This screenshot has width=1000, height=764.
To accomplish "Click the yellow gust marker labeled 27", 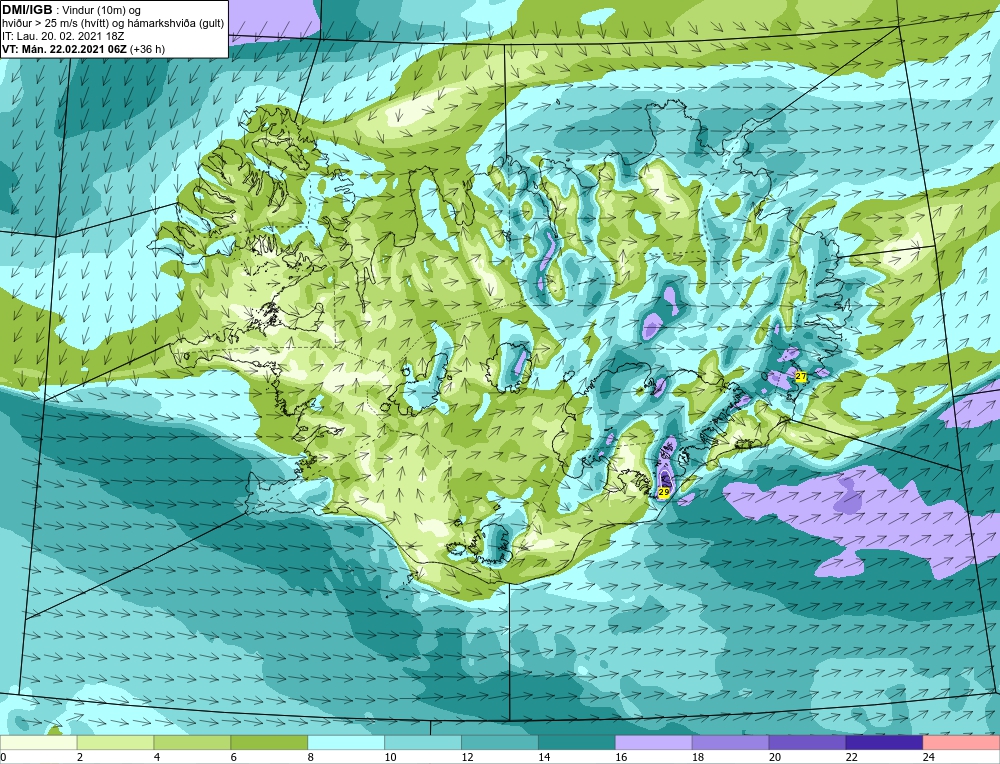I will [801, 377].
